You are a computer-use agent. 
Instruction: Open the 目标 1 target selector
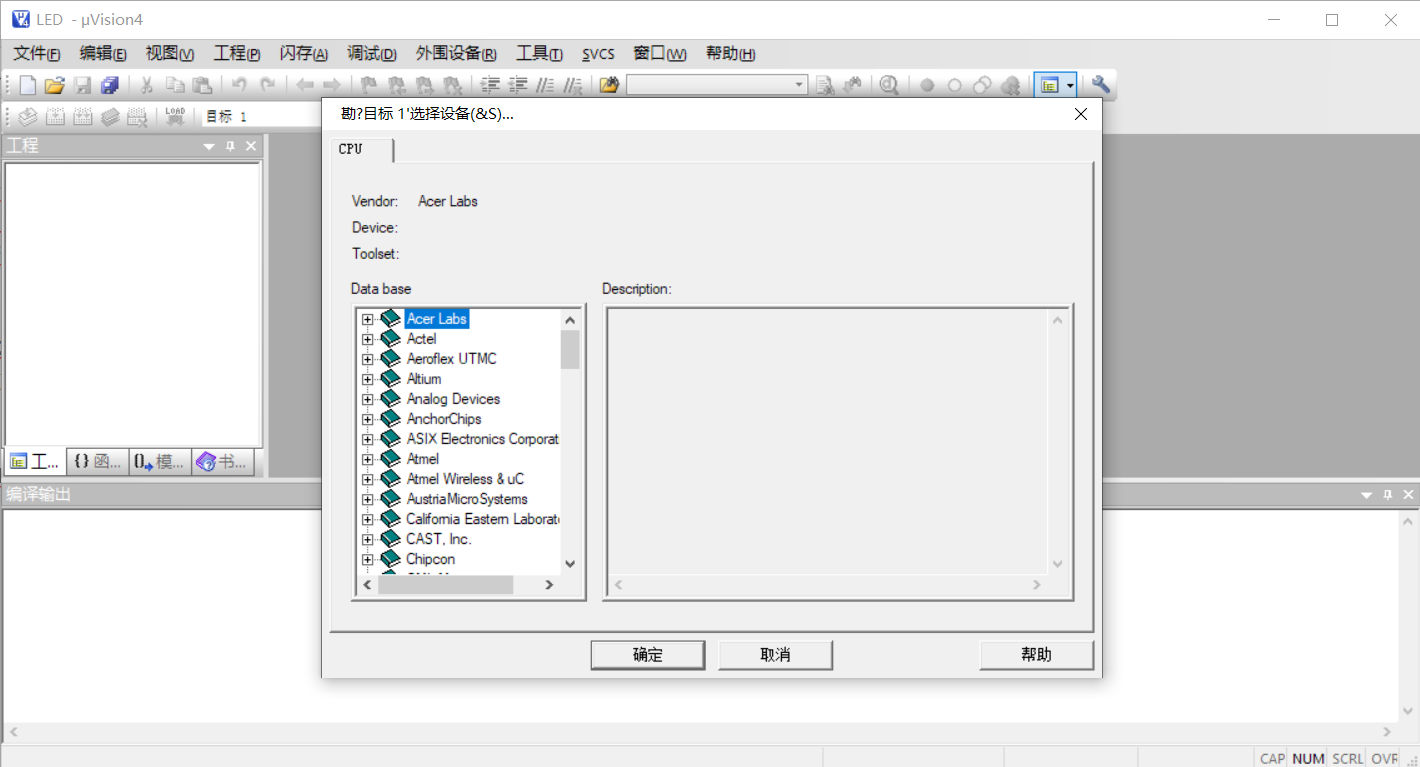260,116
